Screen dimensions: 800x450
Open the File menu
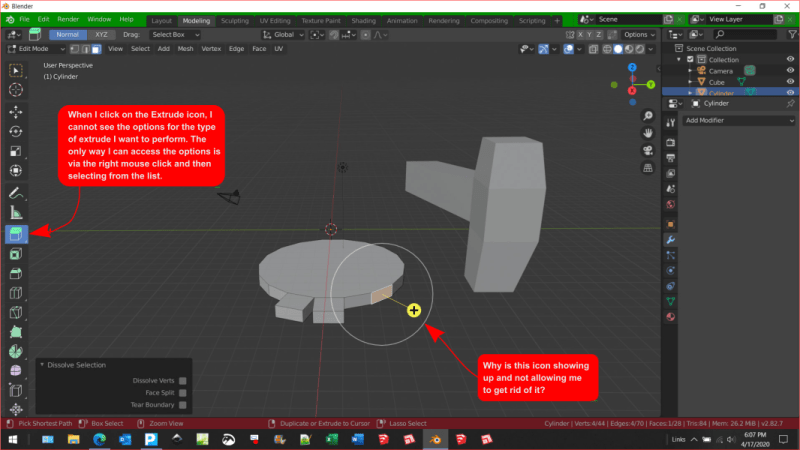coord(24,19)
